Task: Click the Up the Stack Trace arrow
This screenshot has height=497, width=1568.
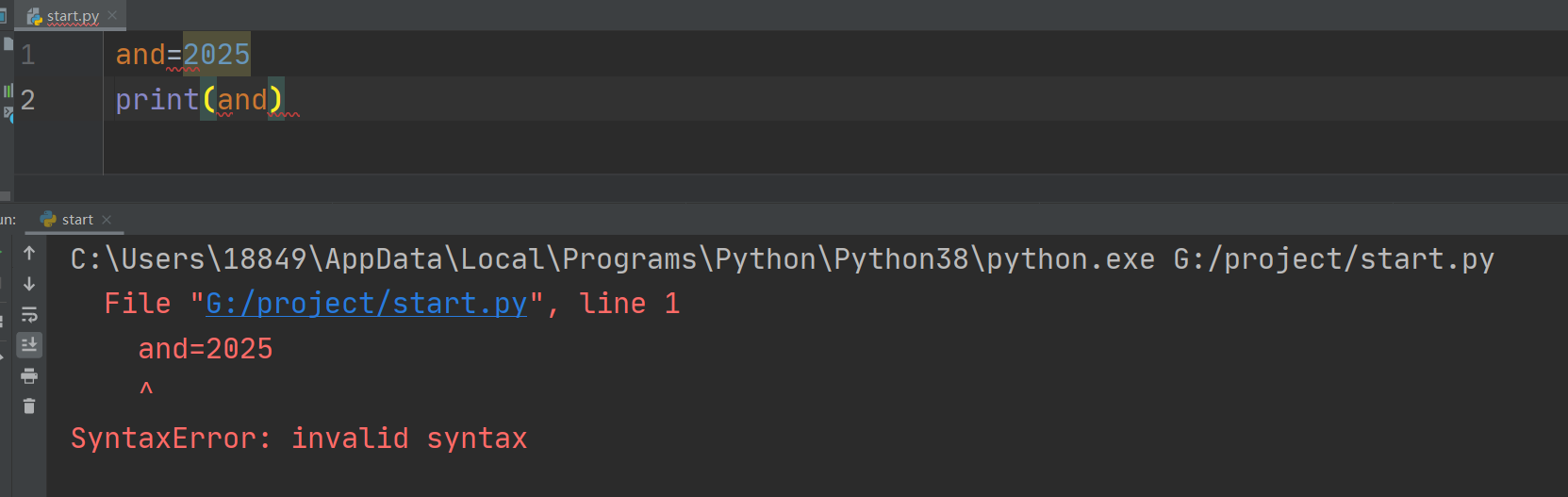Action: [x=29, y=253]
